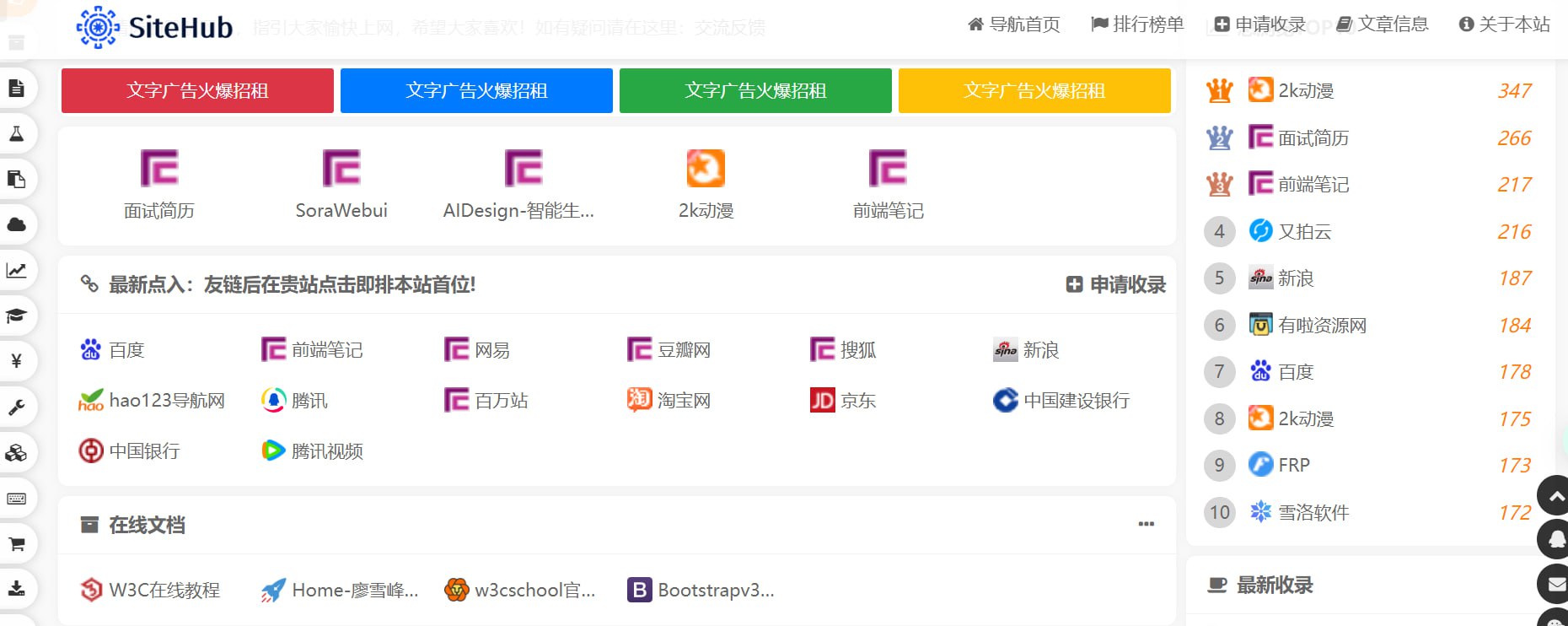Viewport: 1568px width, 626px height.
Task: Click the back-to-top arrow button
Action: [x=1555, y=496]
